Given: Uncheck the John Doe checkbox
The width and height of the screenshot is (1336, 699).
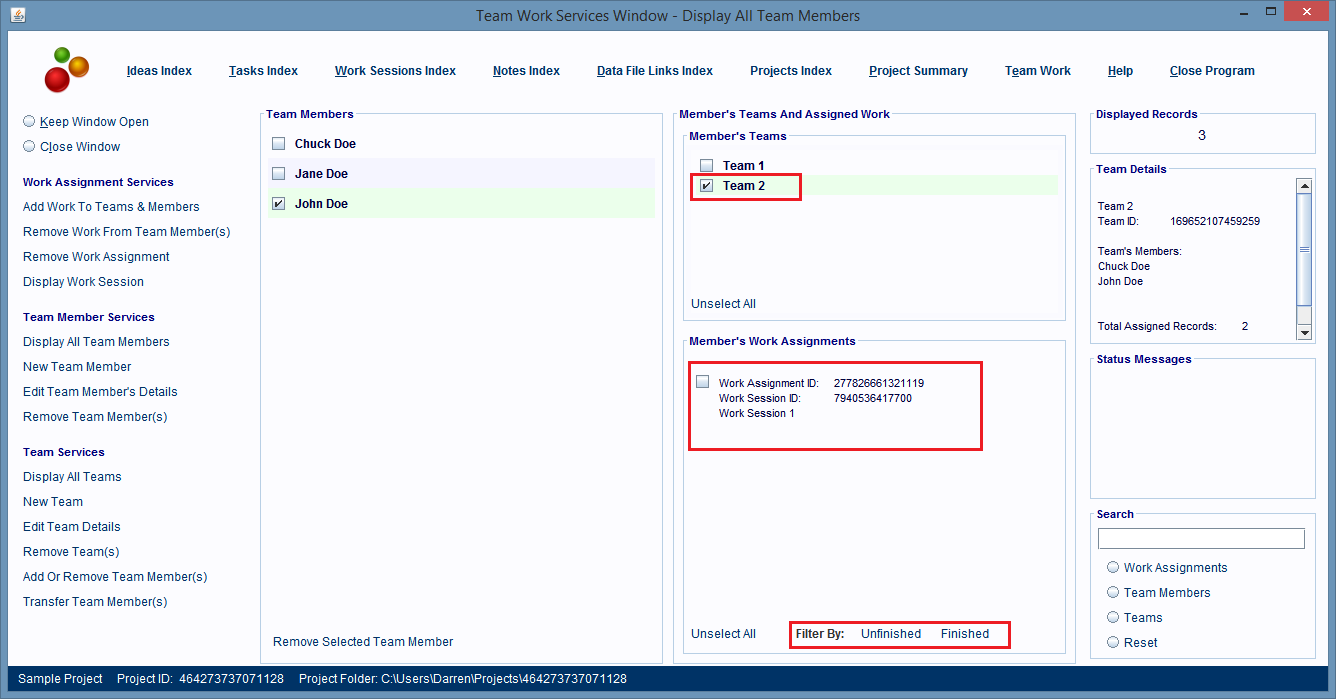Looking at the screenshot, I should [x=279, y=204].
